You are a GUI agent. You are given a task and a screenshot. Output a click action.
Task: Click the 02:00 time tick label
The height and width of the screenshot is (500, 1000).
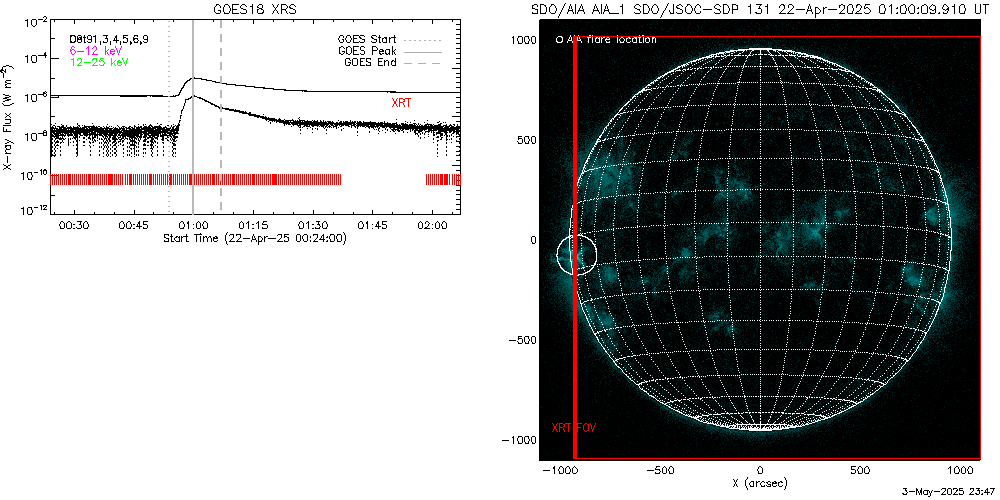tap(432, 225)
